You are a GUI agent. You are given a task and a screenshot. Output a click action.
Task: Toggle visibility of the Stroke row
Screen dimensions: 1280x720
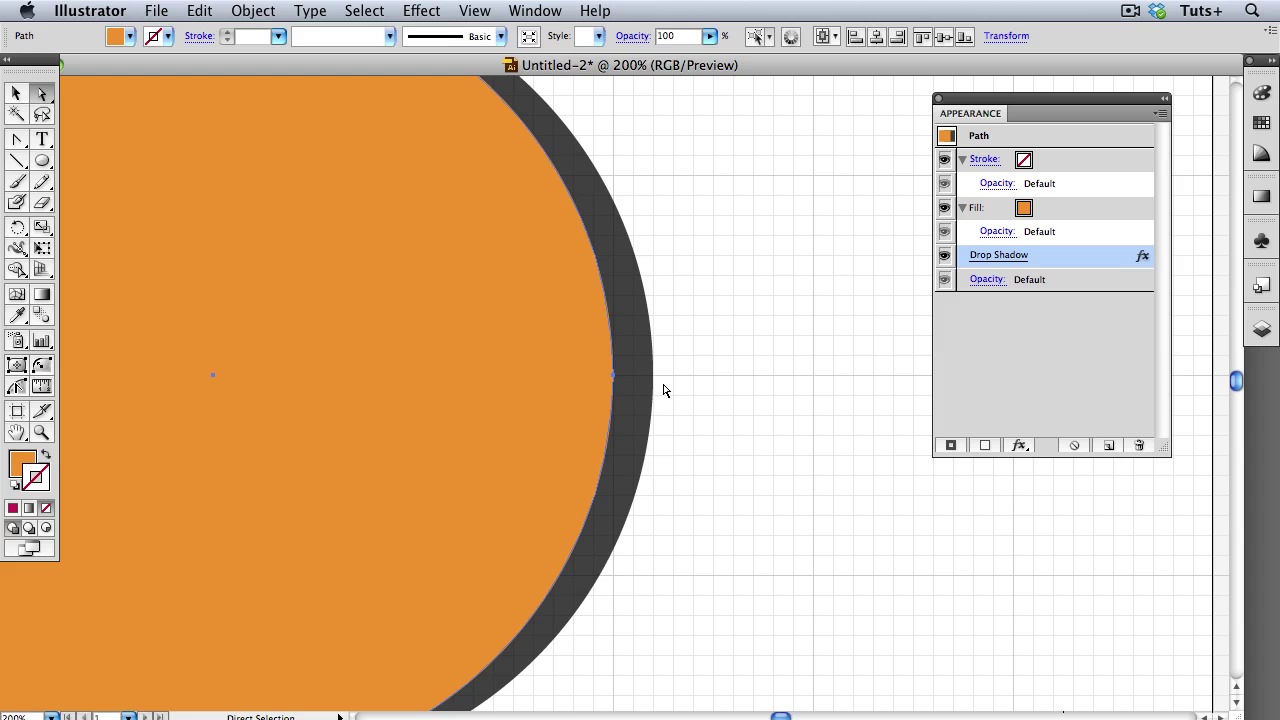coord(944,159)
